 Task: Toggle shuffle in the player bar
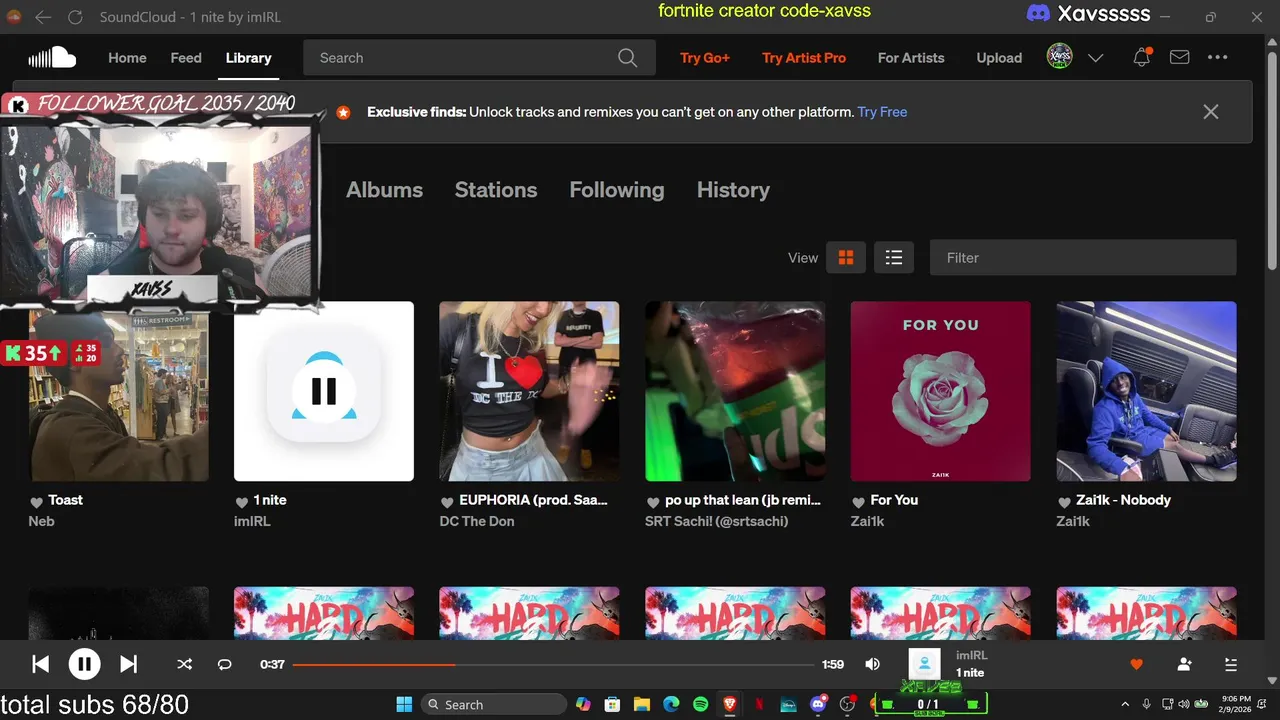[184, 664]
